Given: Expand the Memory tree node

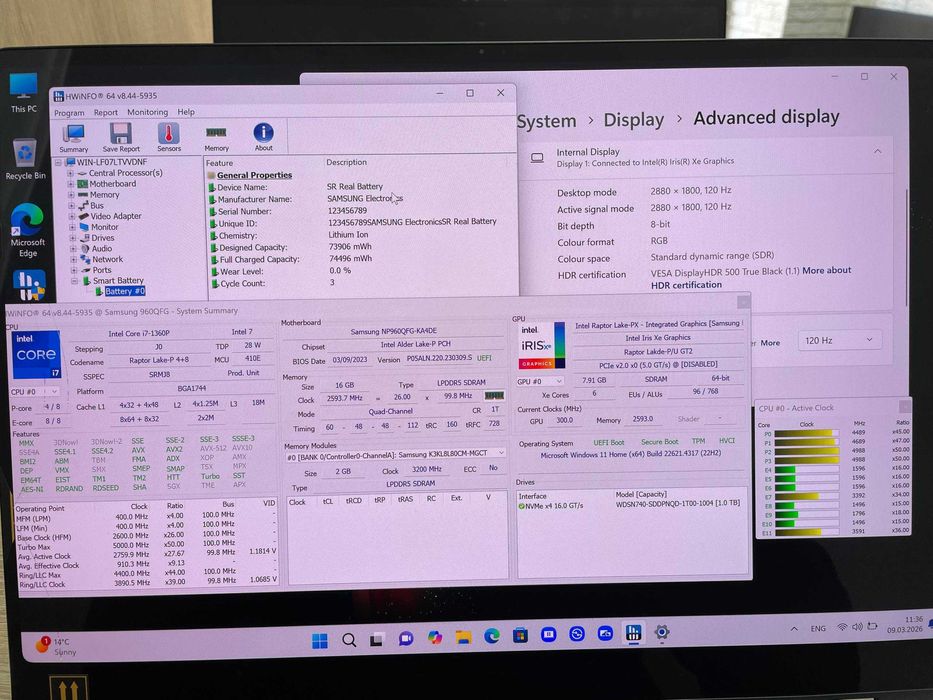Looking at the screenshot, I should click(x=71, y=195).
